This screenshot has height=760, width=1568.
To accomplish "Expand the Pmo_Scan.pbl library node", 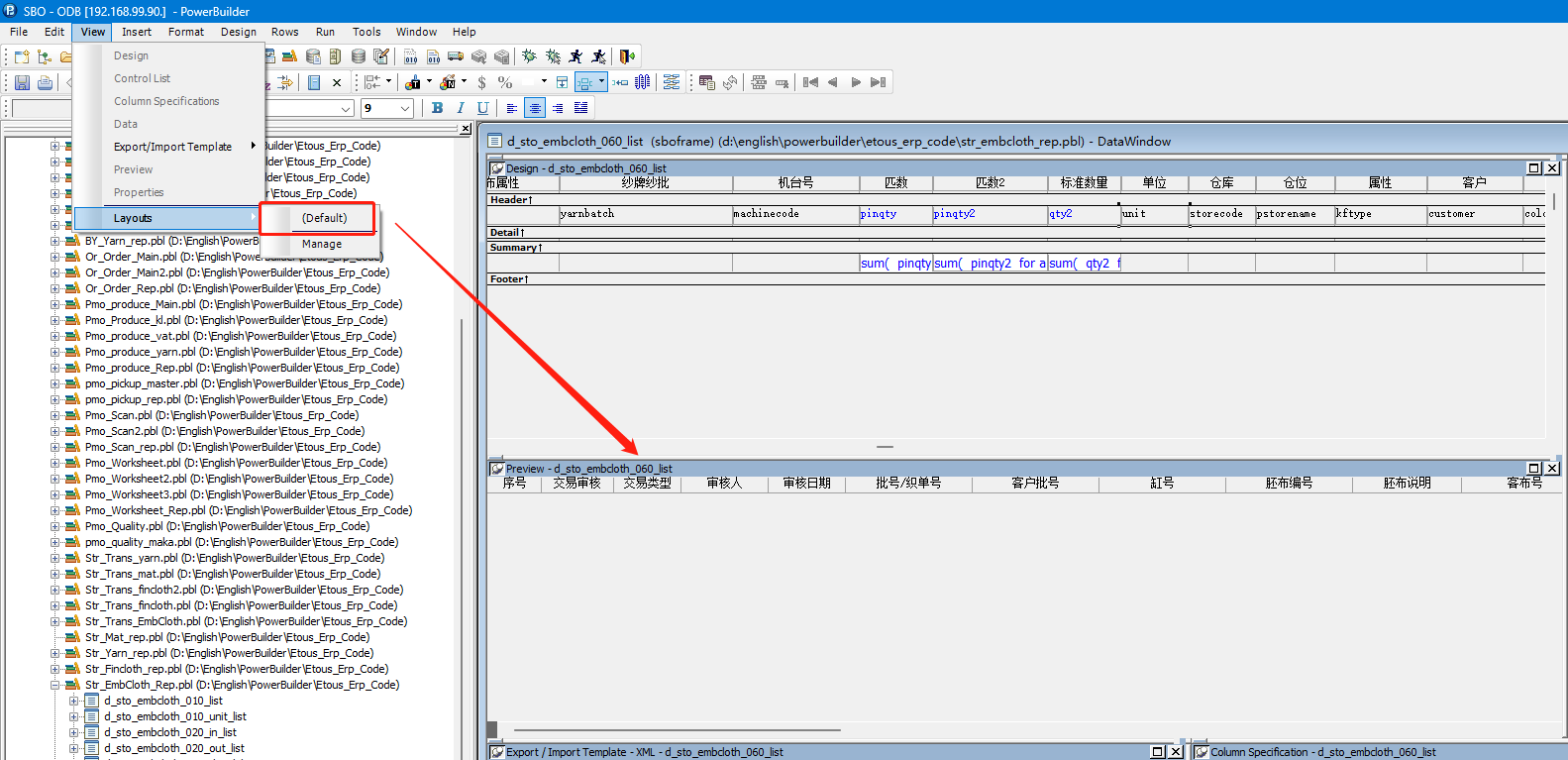I will click(x=55, y=415).
